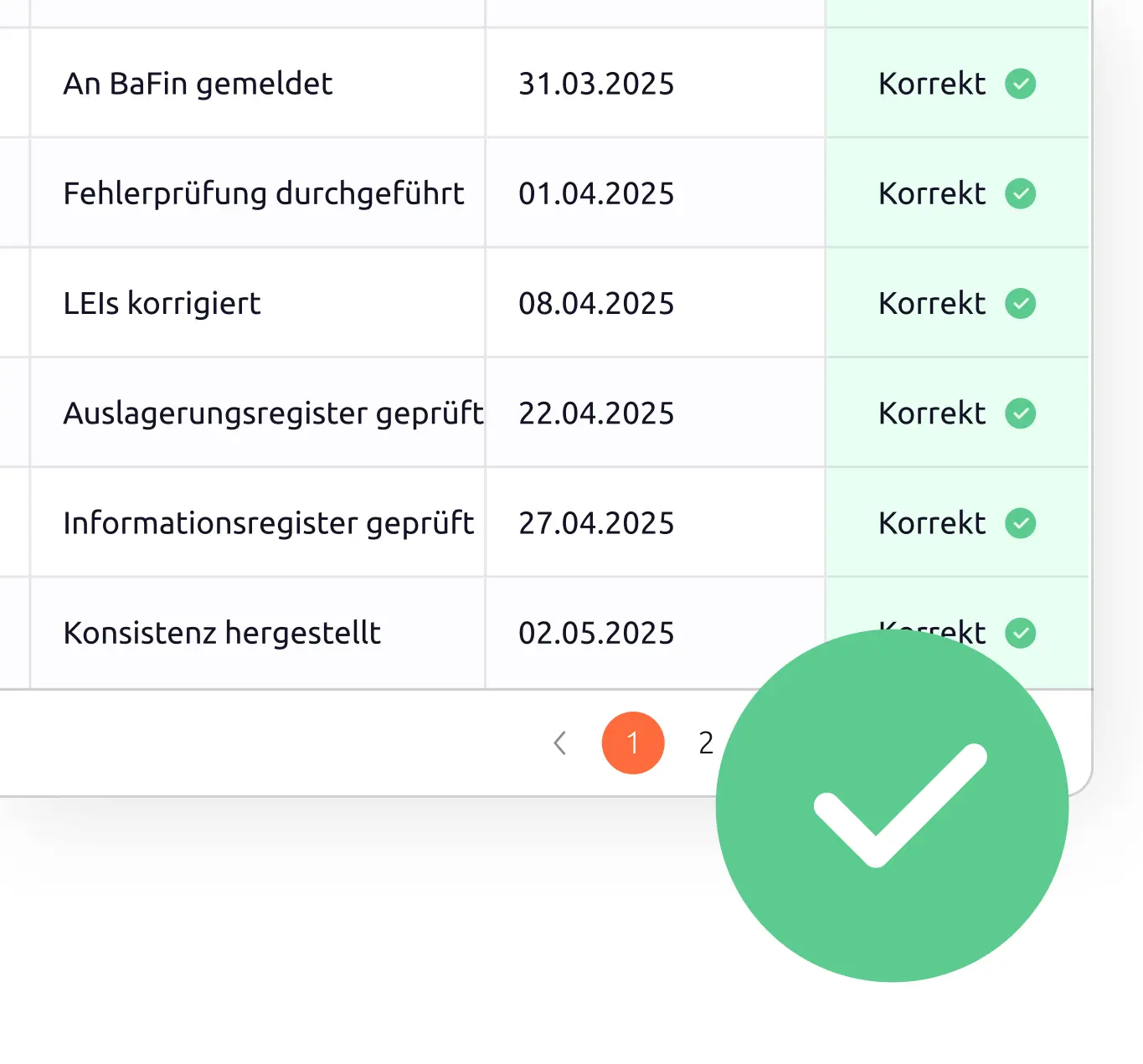
Task: Click the green check icon for An BaFin gemeldet
Action: point(1020,84)
